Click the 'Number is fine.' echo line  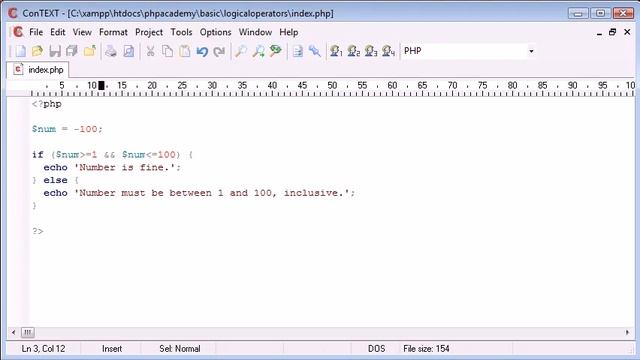point(112,167)
